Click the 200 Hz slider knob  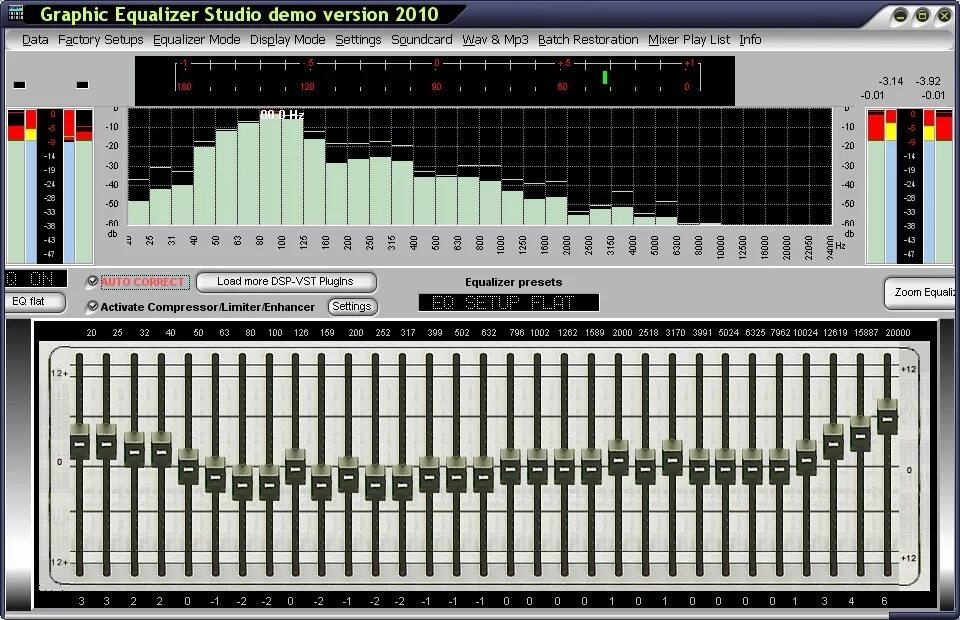[348, 475]
